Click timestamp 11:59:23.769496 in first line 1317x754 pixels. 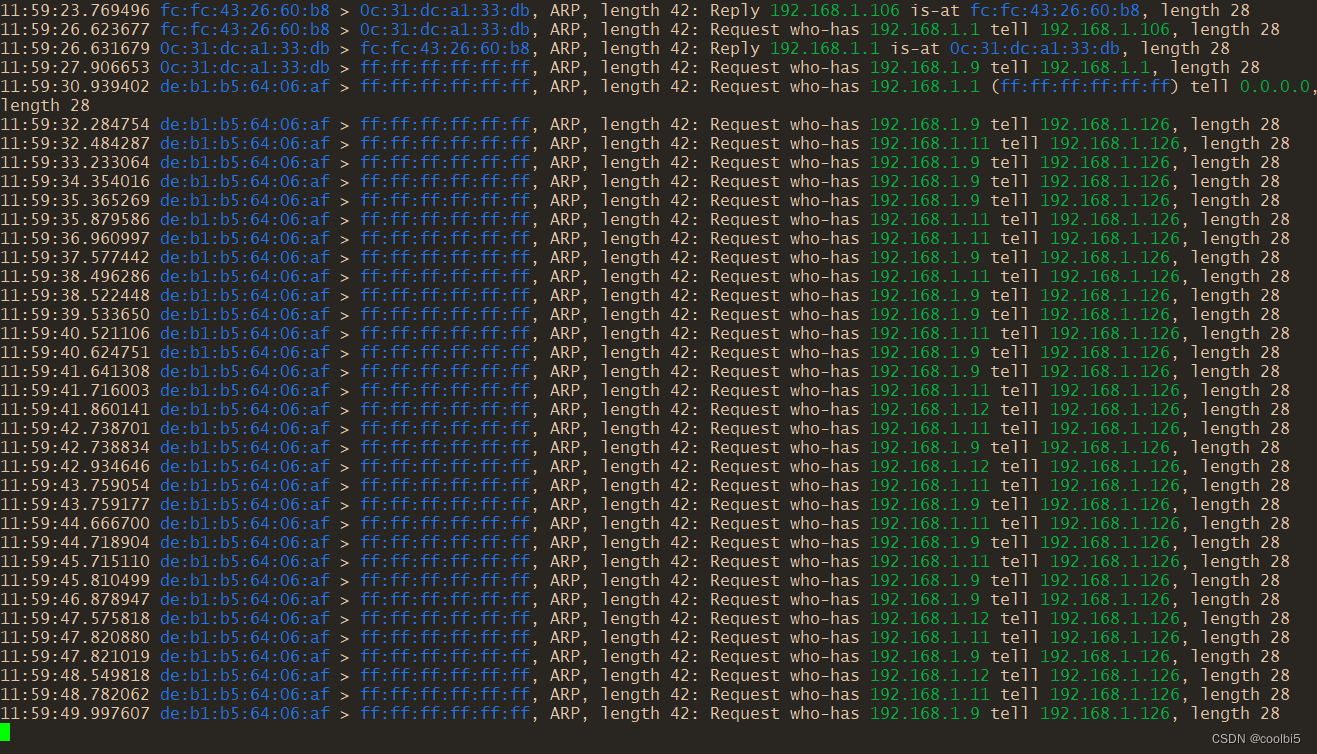pyautogui.click(x=75, y=11)
